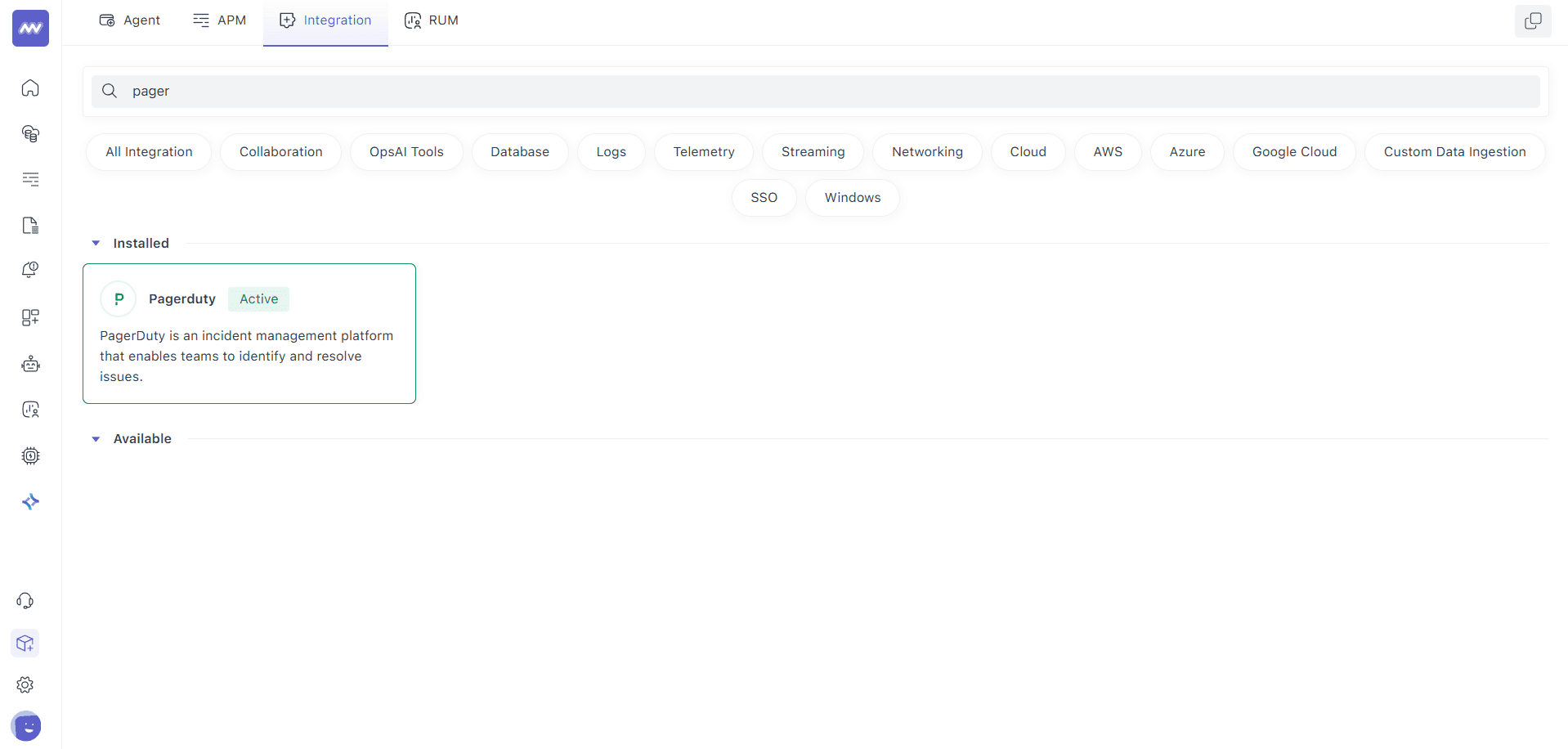The image size is (1568, 749).
Task: Switch to the APM tab
Action: [x=219, y=20]
